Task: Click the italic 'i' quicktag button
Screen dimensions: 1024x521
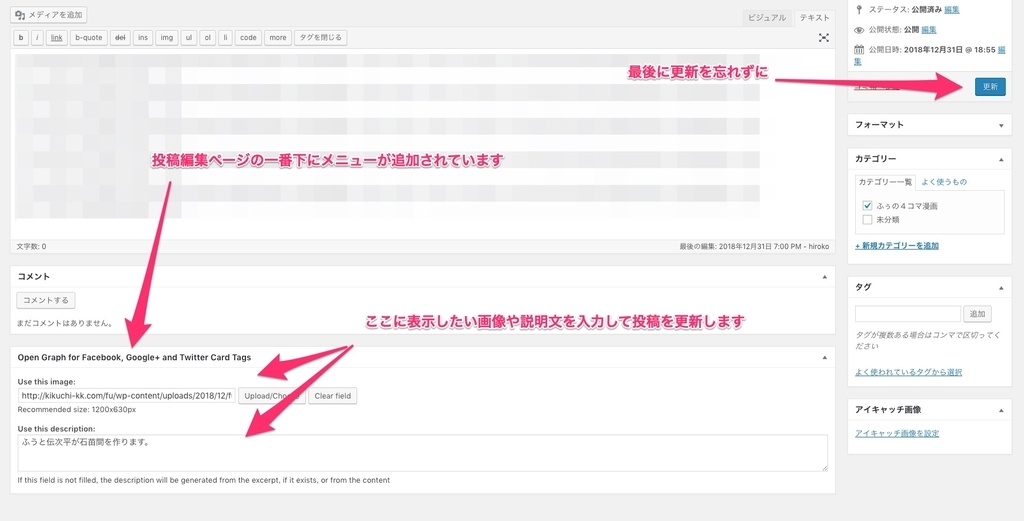Action: point(38,38)
